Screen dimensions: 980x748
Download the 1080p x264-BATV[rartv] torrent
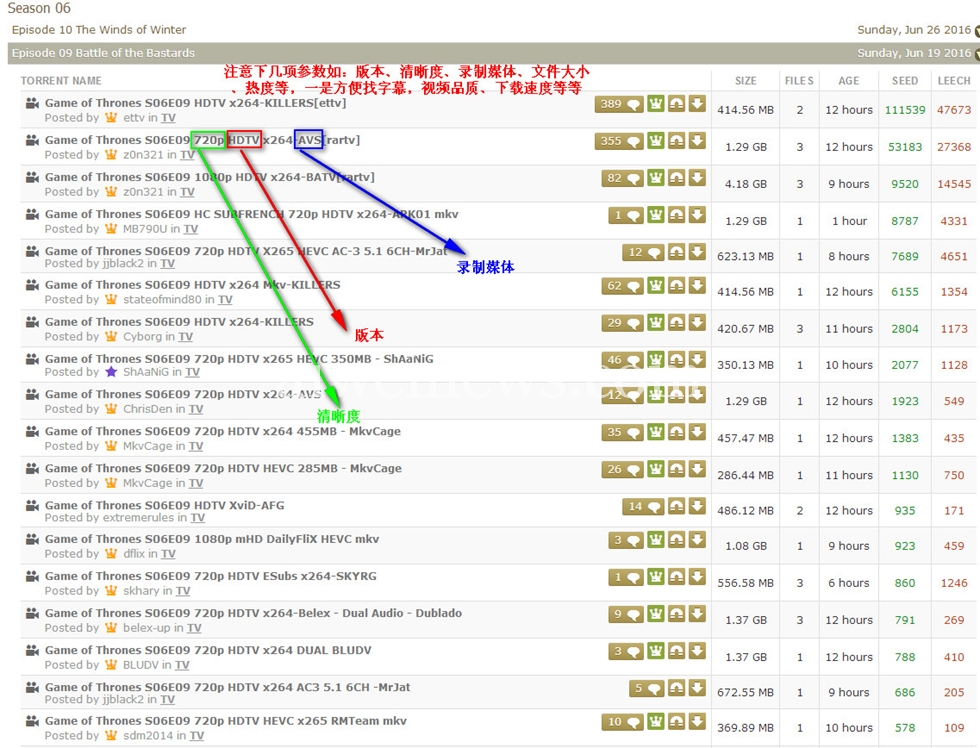[x=697, y=178]
